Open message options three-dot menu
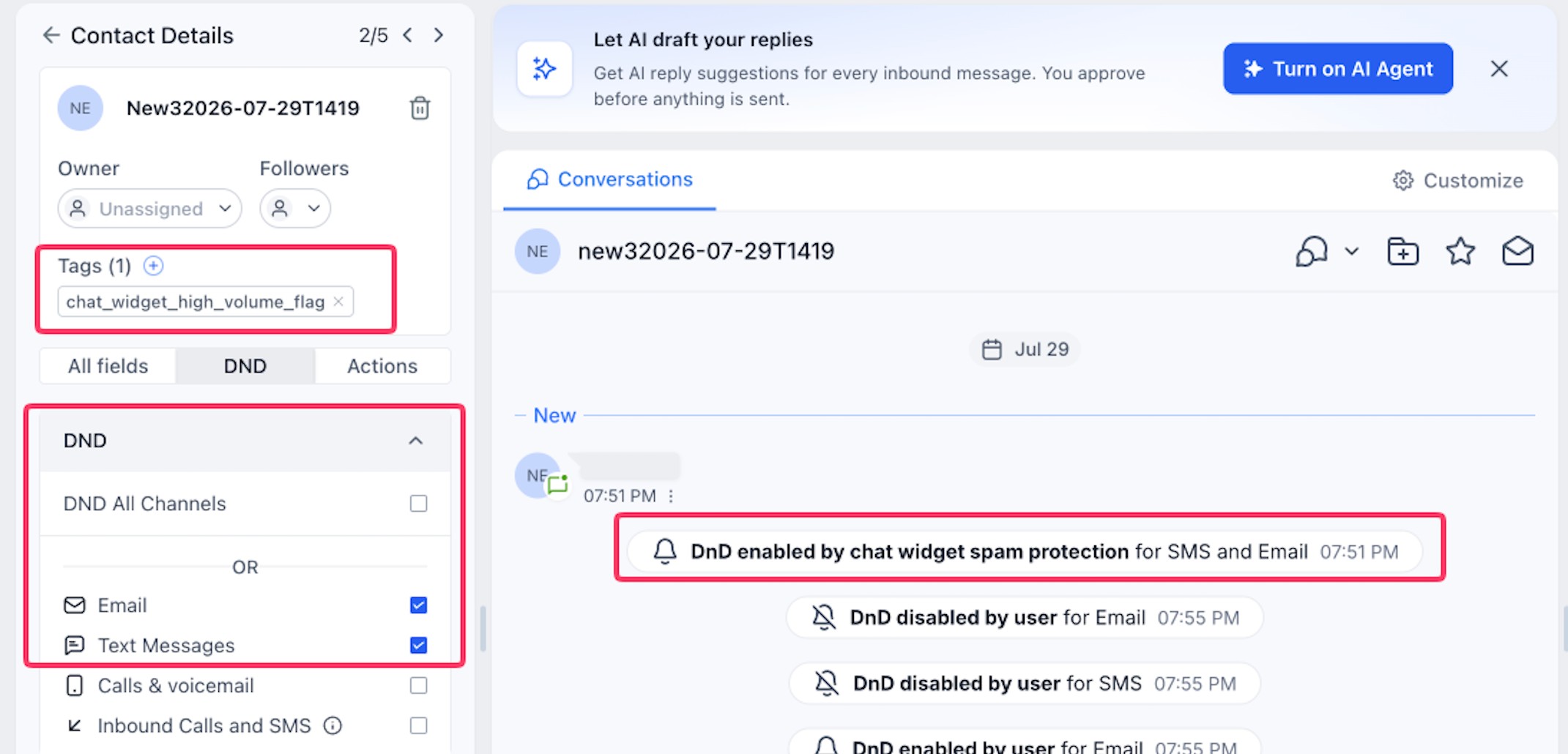This screenshot has width=1568, height=754. [671, 496]
